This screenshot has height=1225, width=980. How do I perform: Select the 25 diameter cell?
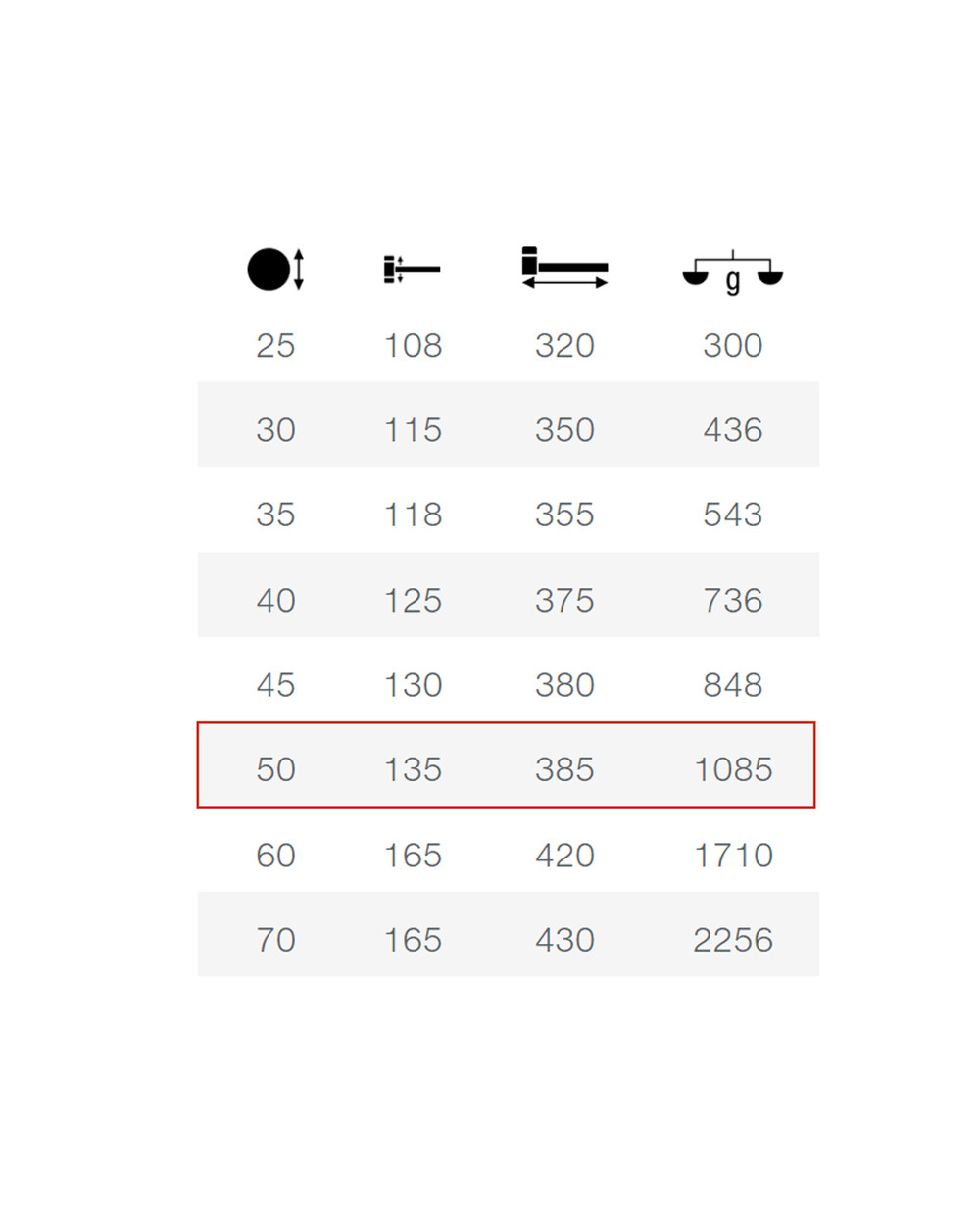(275, 345)
